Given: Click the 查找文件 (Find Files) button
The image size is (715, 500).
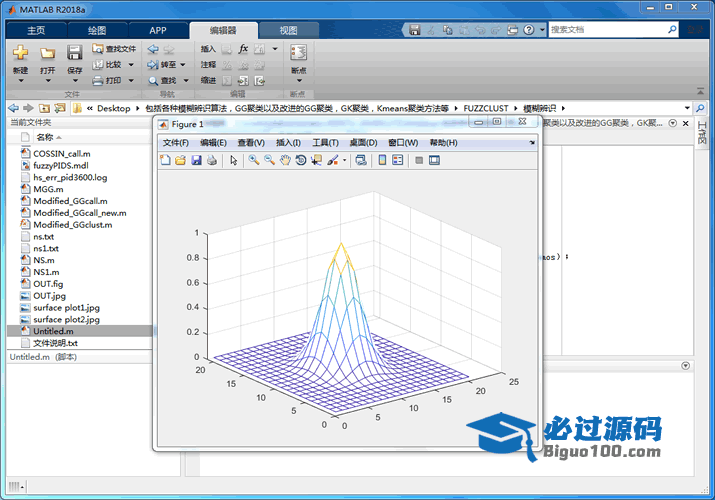Looking at the screenshot, I should click(114, 48).
